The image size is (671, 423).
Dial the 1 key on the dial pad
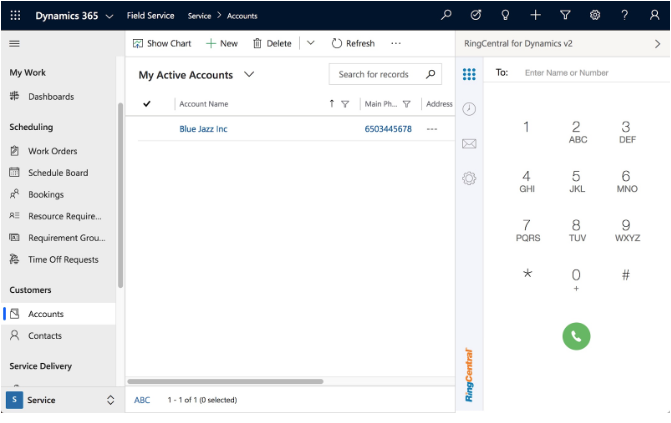point(526,127)
